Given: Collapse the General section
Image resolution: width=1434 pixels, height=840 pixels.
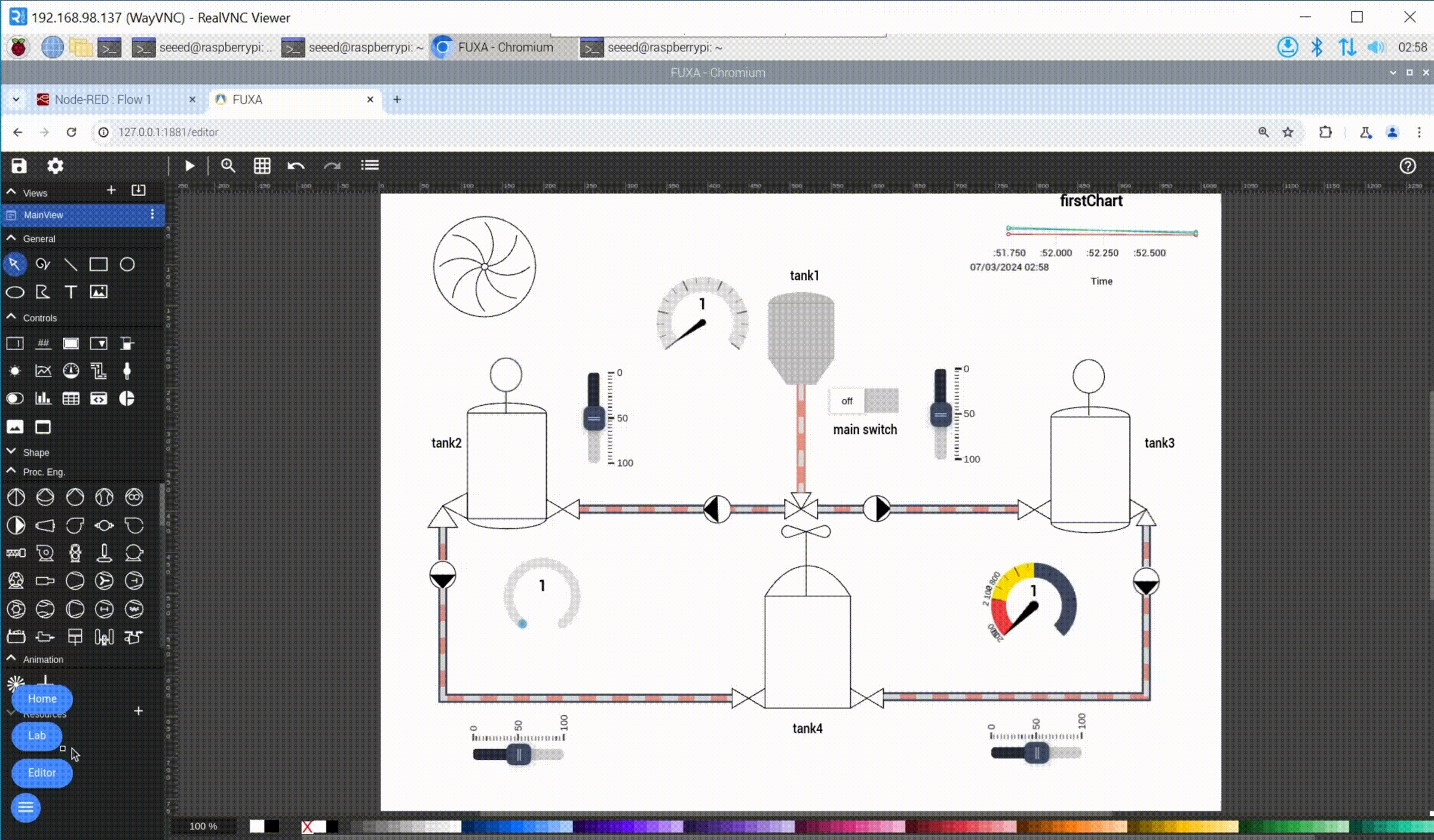Looking at the screenshot, I should 11,238.
